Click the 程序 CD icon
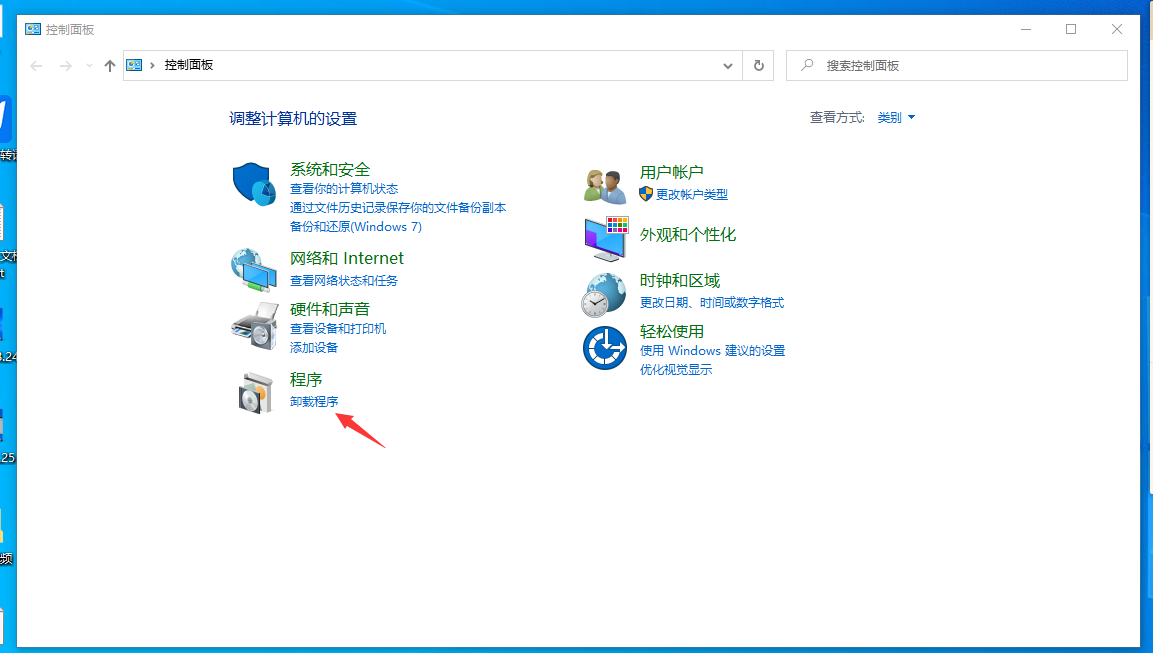Image resolution: width=1153 pixels, height=653 pixels. click(255, 392)
